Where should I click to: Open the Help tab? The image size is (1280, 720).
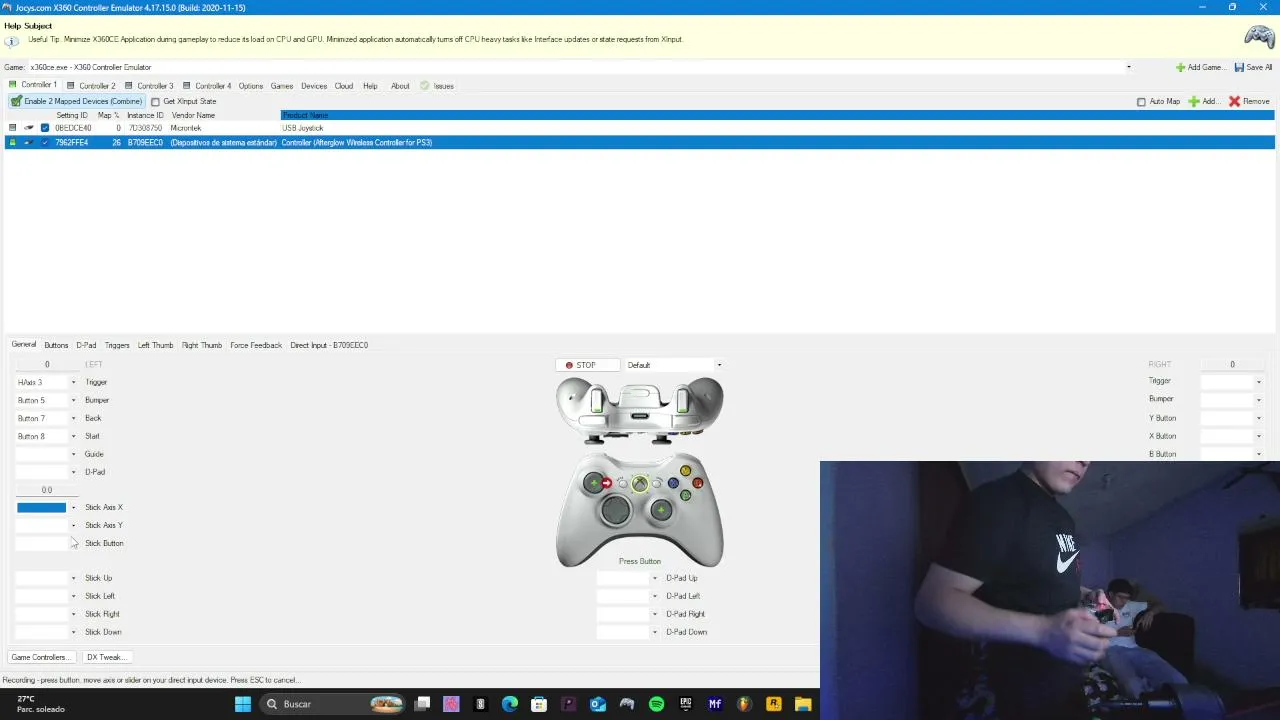(370, 86)
